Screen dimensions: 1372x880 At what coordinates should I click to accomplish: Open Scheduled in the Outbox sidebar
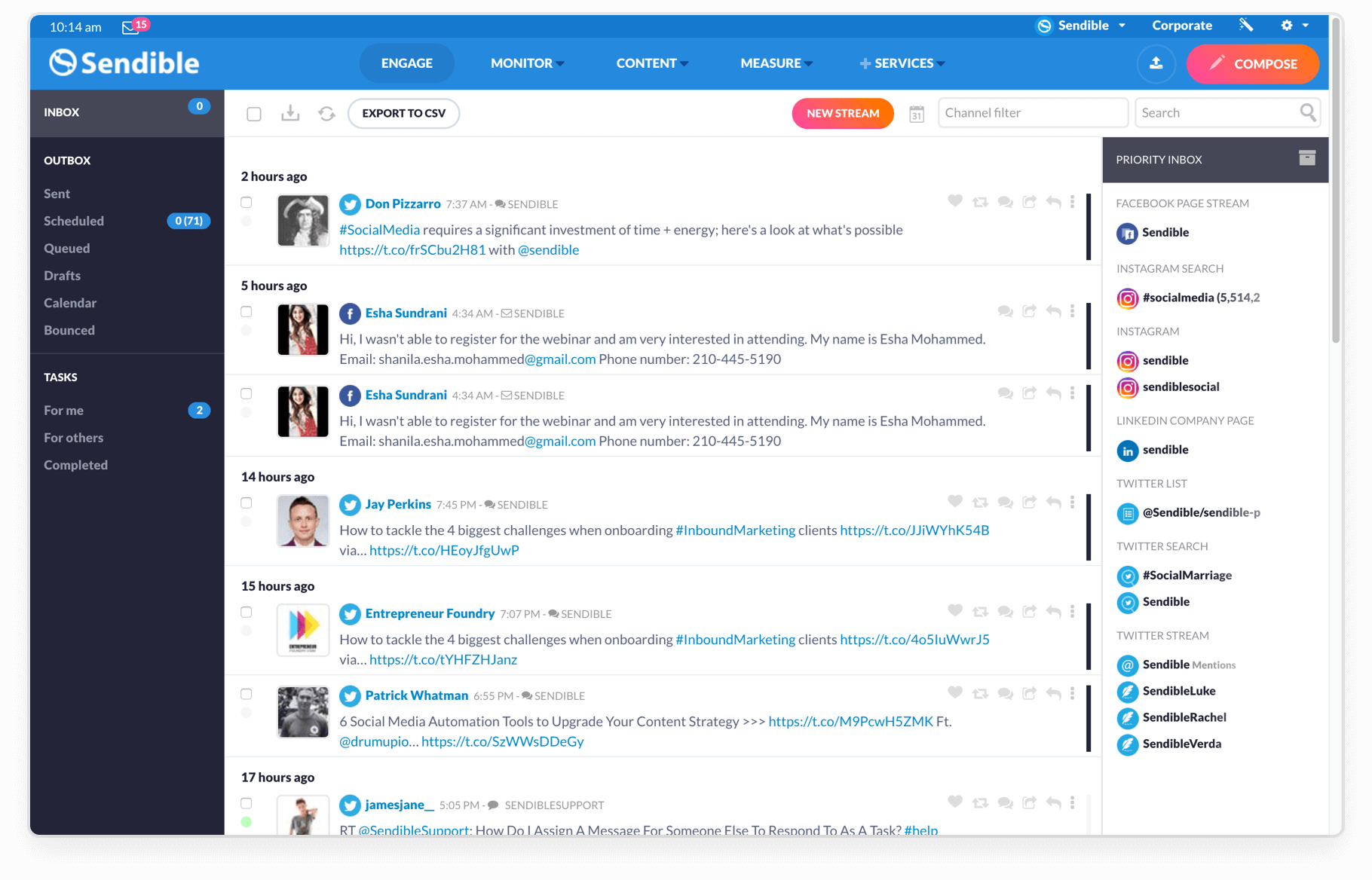(73, 221)
